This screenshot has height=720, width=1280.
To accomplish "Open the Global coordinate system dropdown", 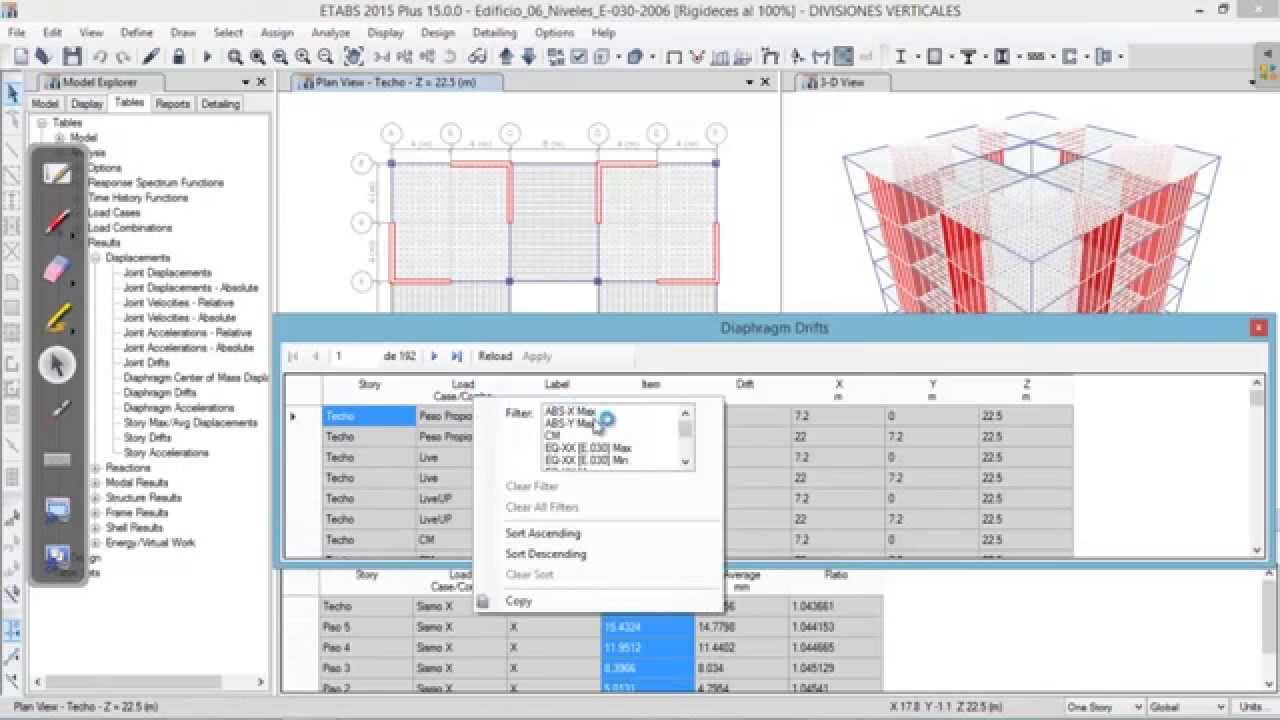I will pos(1187,707).
